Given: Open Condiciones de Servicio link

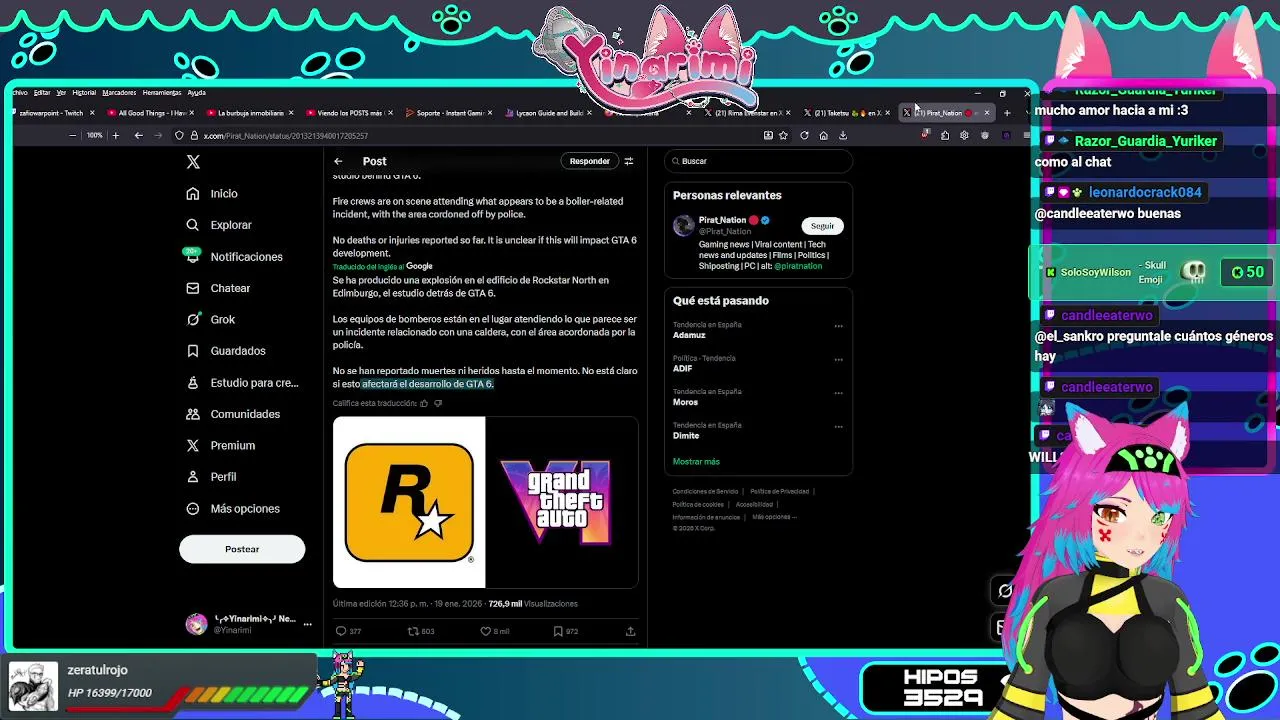Looking at the screenshot, I should click(705, 491).
